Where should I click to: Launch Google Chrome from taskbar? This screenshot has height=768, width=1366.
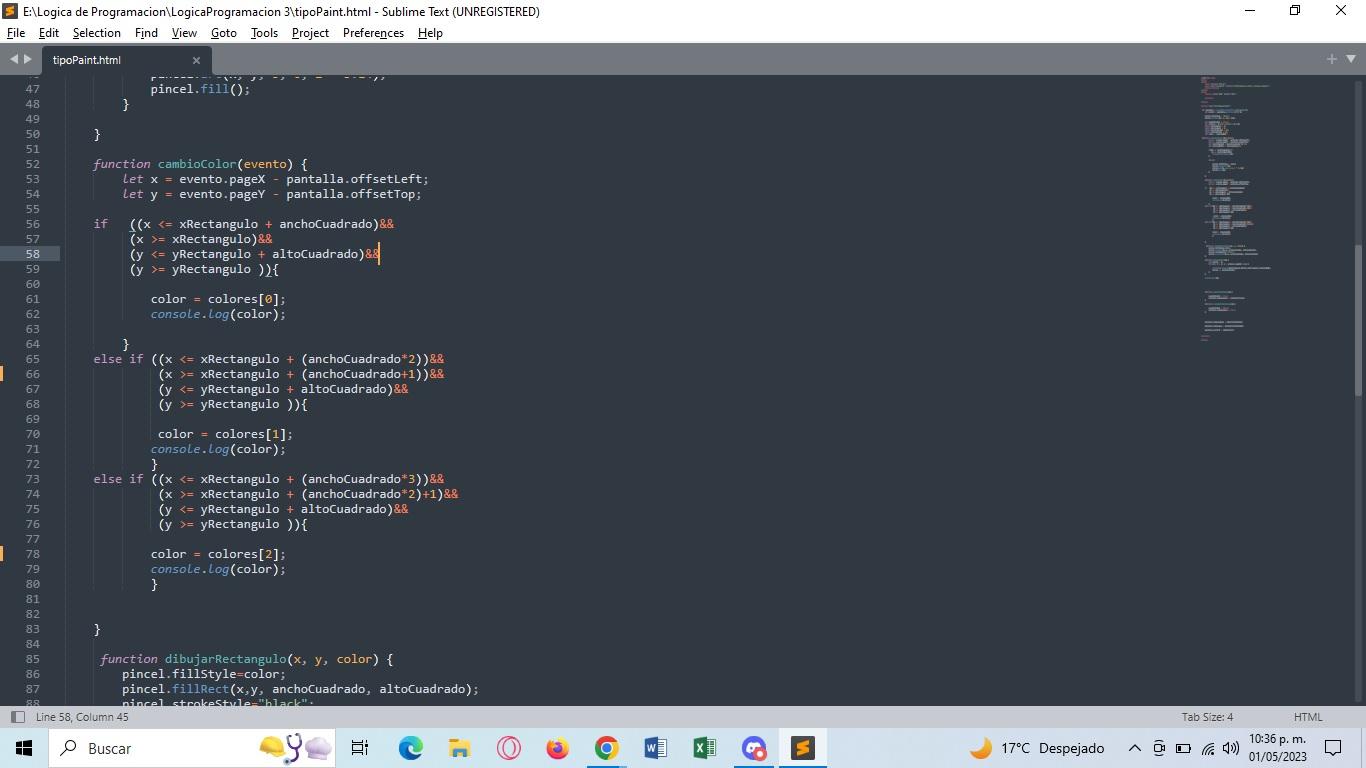click(x=606, y=748)
